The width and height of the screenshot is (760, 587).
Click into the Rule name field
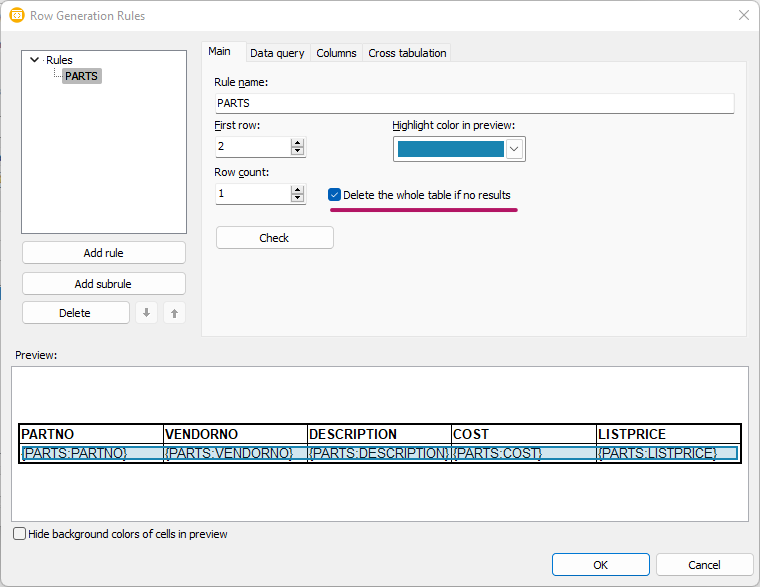pos(475,103)
